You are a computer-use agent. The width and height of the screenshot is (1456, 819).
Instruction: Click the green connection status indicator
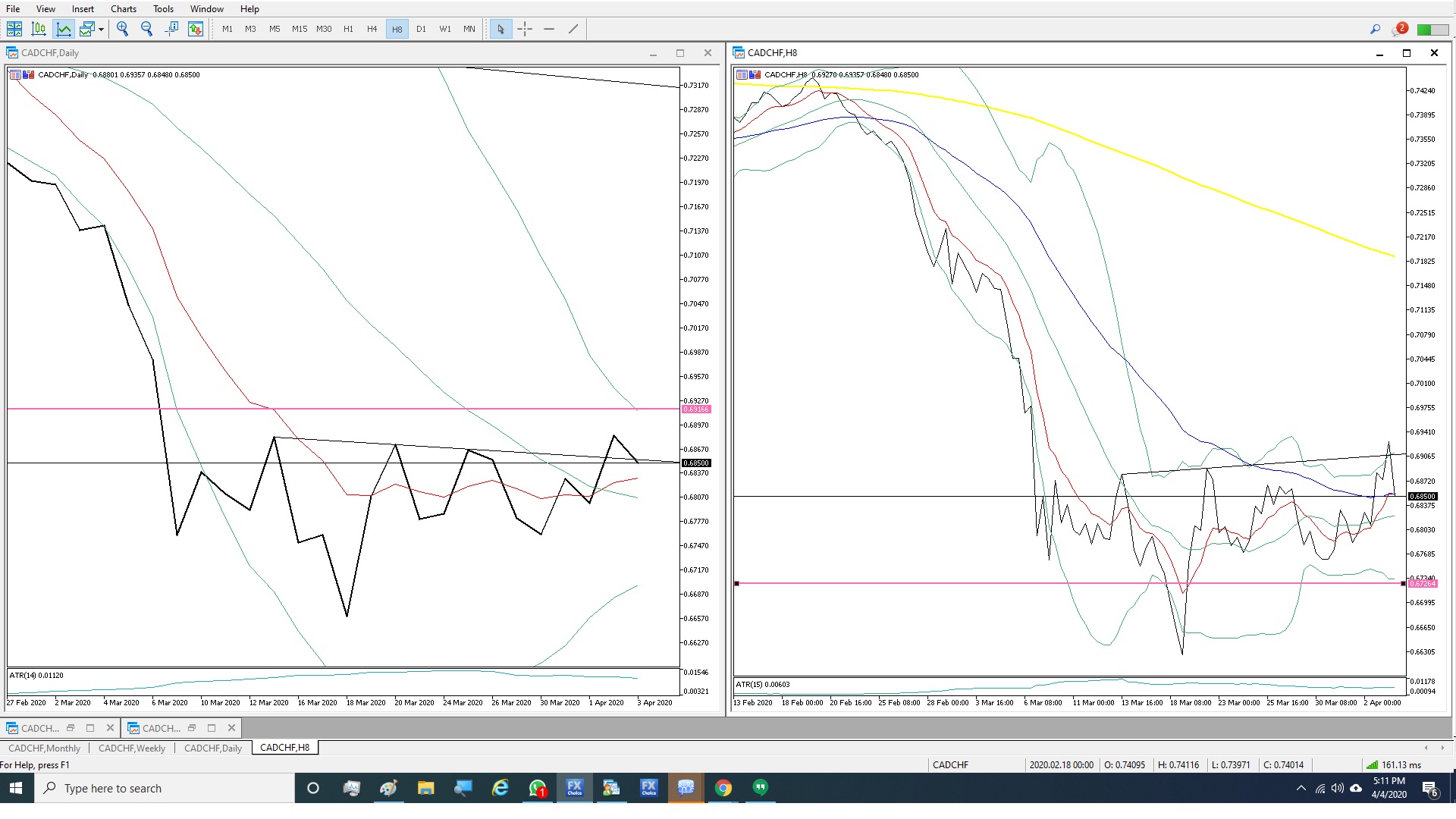(x=1432, y=30)
